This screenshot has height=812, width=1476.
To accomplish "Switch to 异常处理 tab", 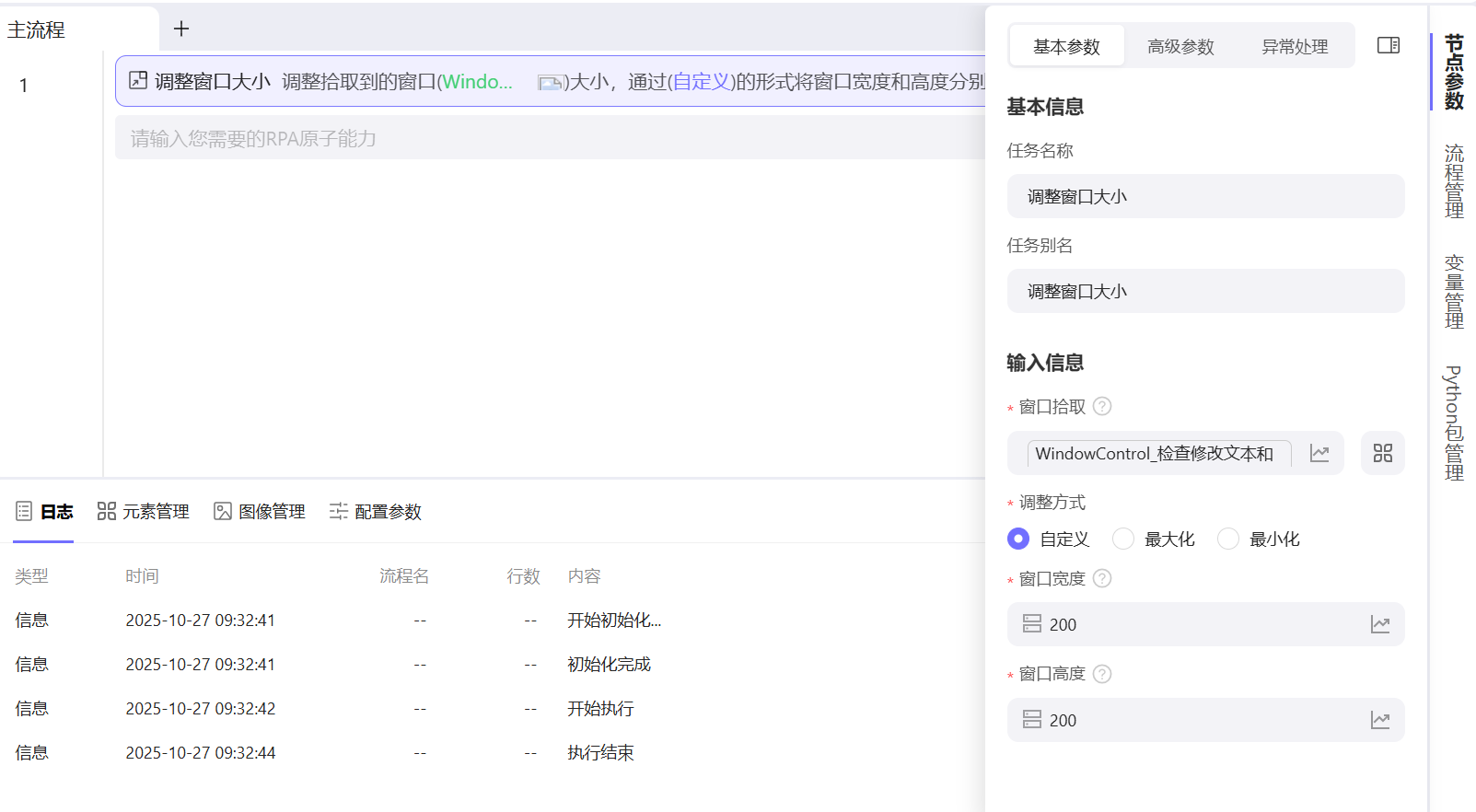I will (1295, 46).
